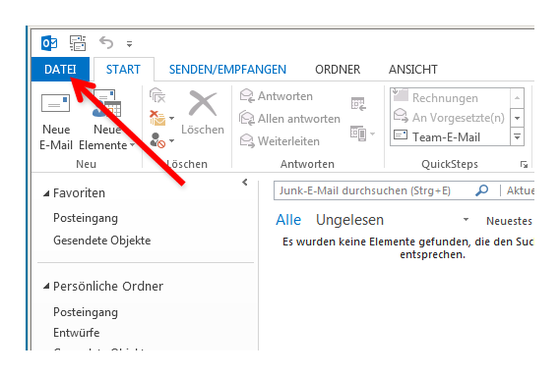Collapse the folder pane chevron

pyautogui.click(x=245, y=182)
